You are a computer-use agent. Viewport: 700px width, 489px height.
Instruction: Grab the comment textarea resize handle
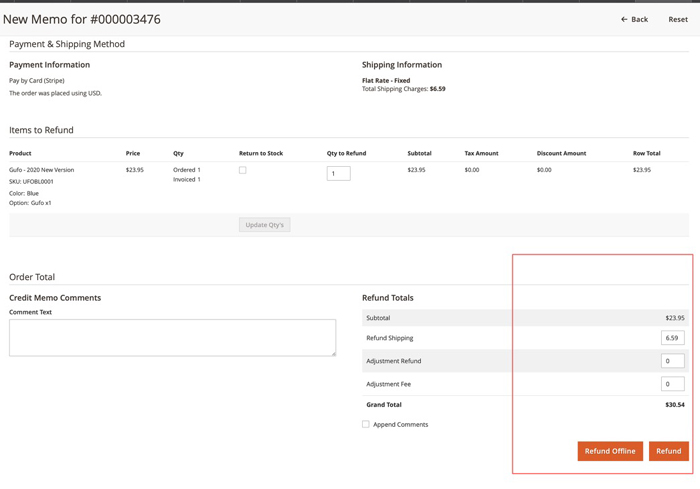333,353
